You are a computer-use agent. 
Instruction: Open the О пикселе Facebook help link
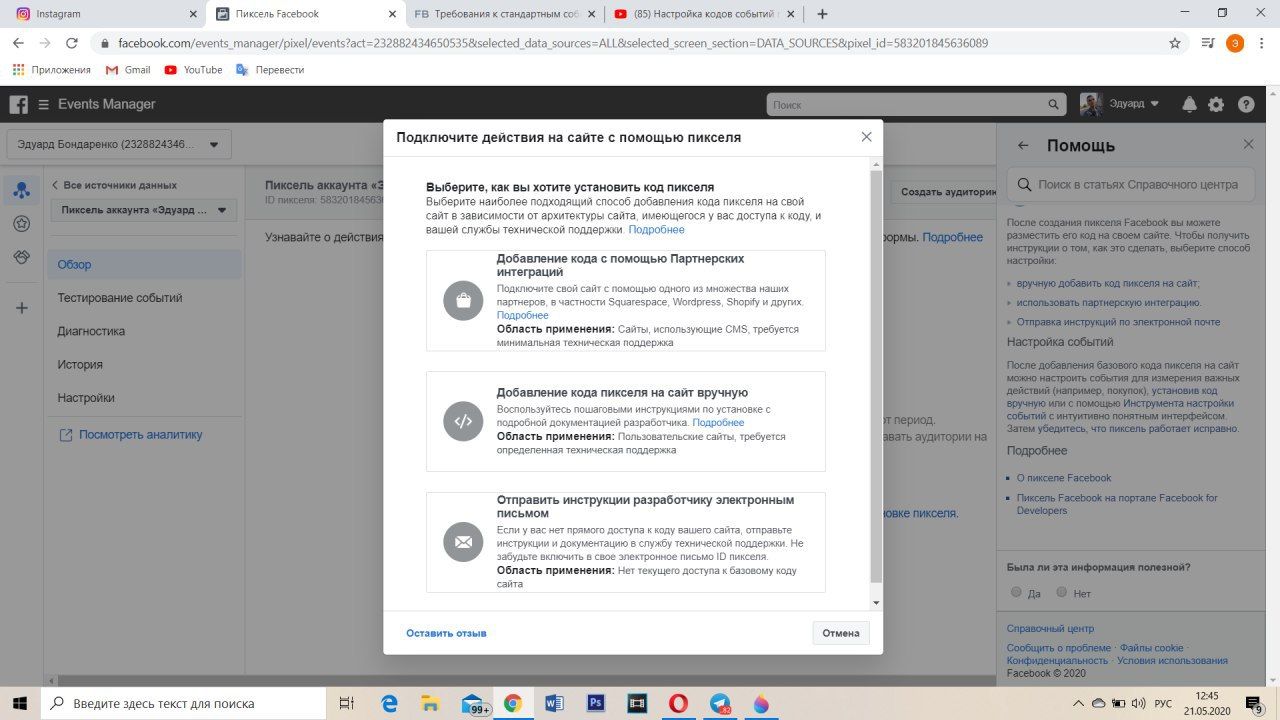[1064, 478]
